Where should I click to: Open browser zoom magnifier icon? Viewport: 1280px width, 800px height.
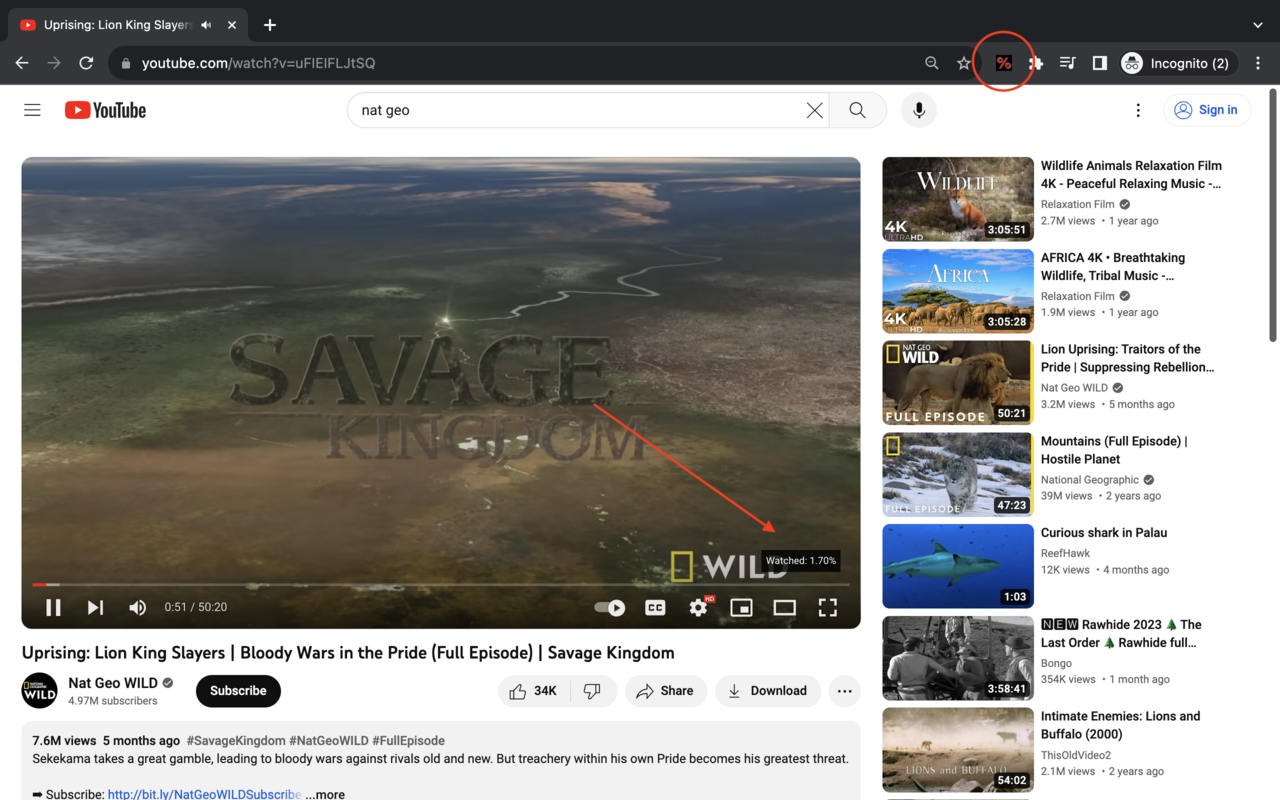click(x=931, y=63)
